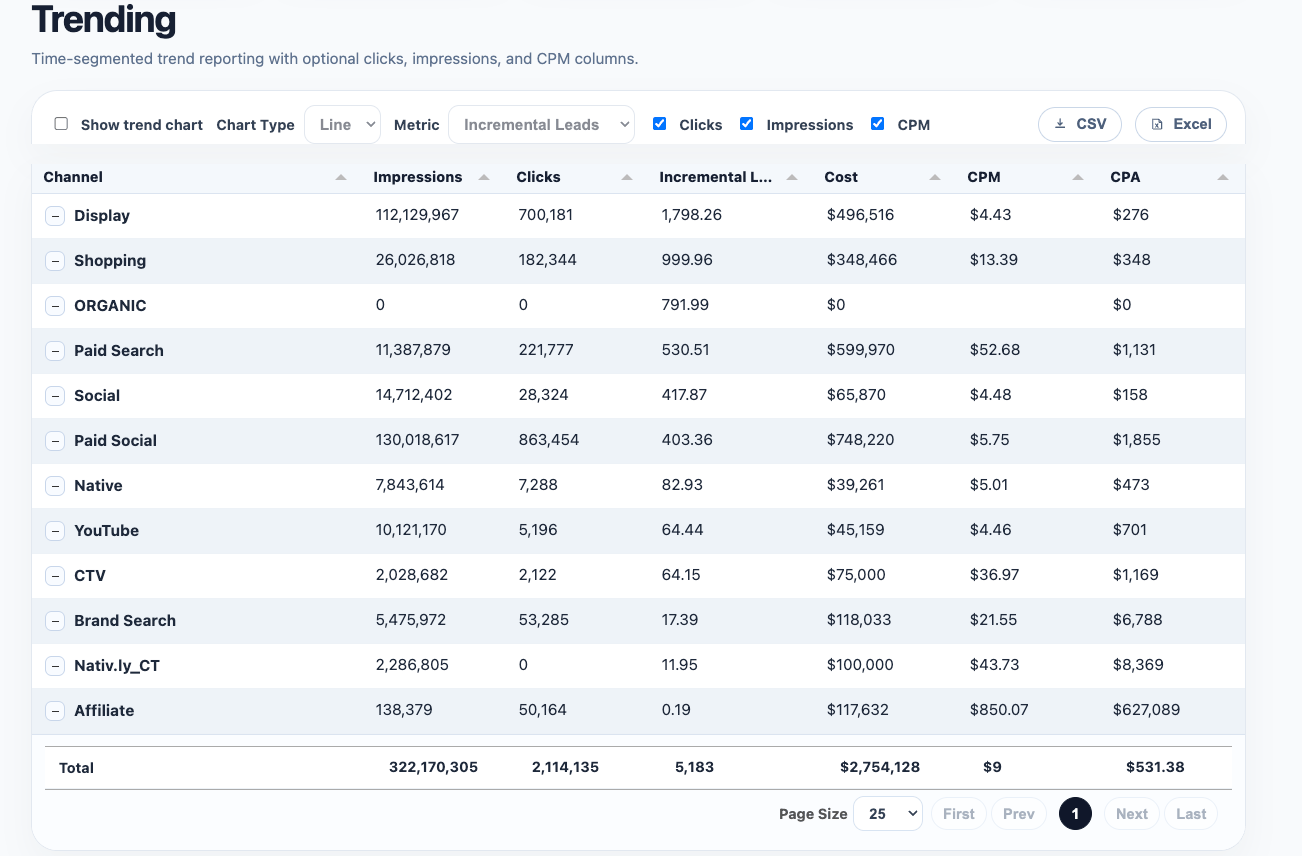Sort by the CPM column arrow

pos(1078,177)
